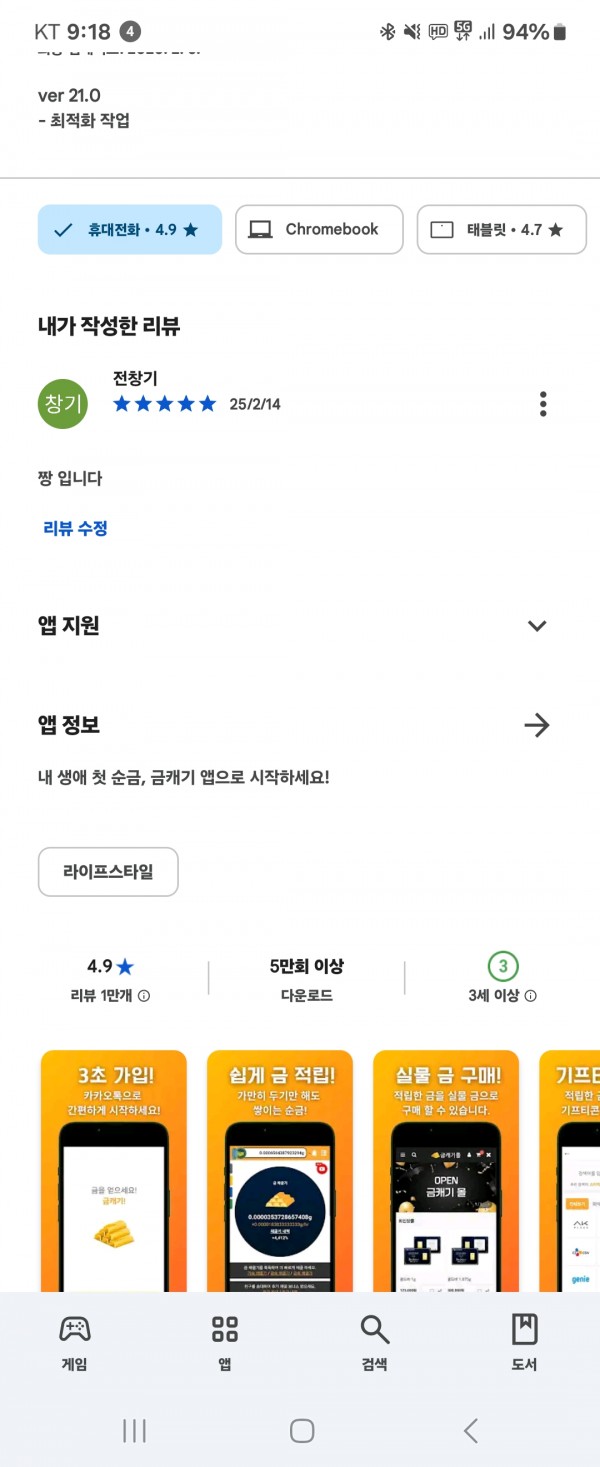This screenshot has height=1467, width=600.
Task: Tap the green age rating 3 badge
Action: pyautogui.click(x=503, y=966)
